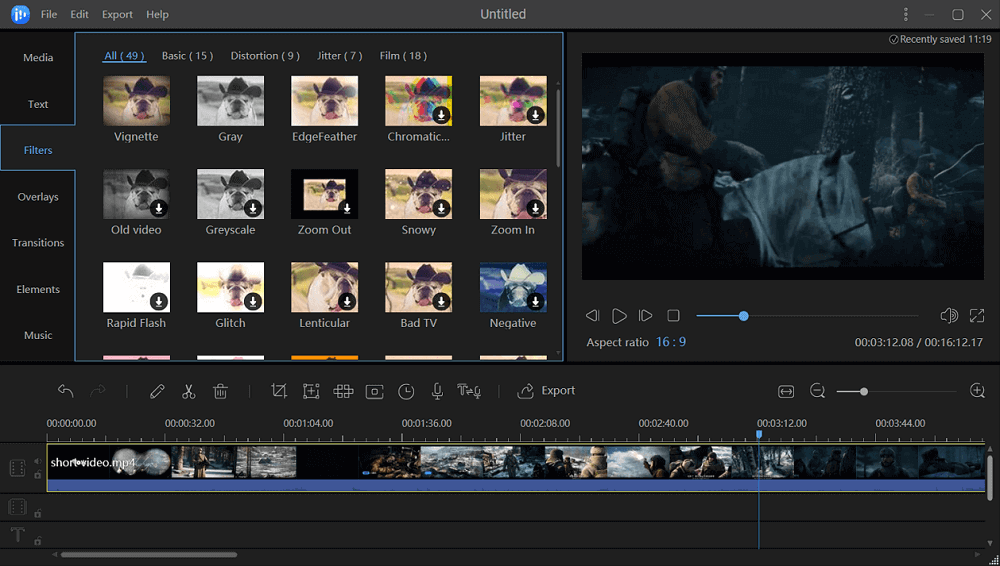Open the Export menu in menu bar
Image resolution: width=1000 pixels, height=566 pixels.
pos(117,15)
